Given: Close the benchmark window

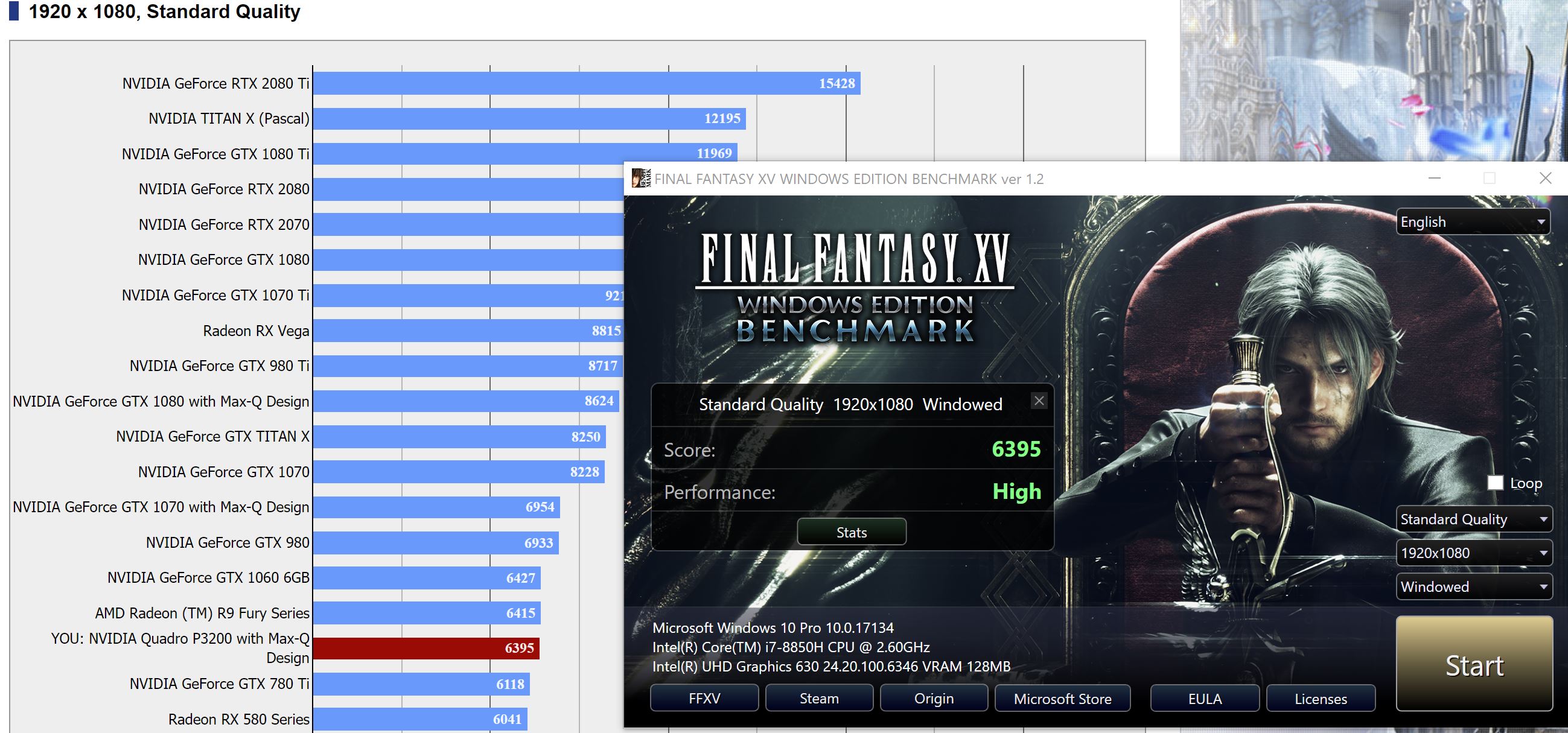Looking at the screenshot, I should (x=1546, y=178).
